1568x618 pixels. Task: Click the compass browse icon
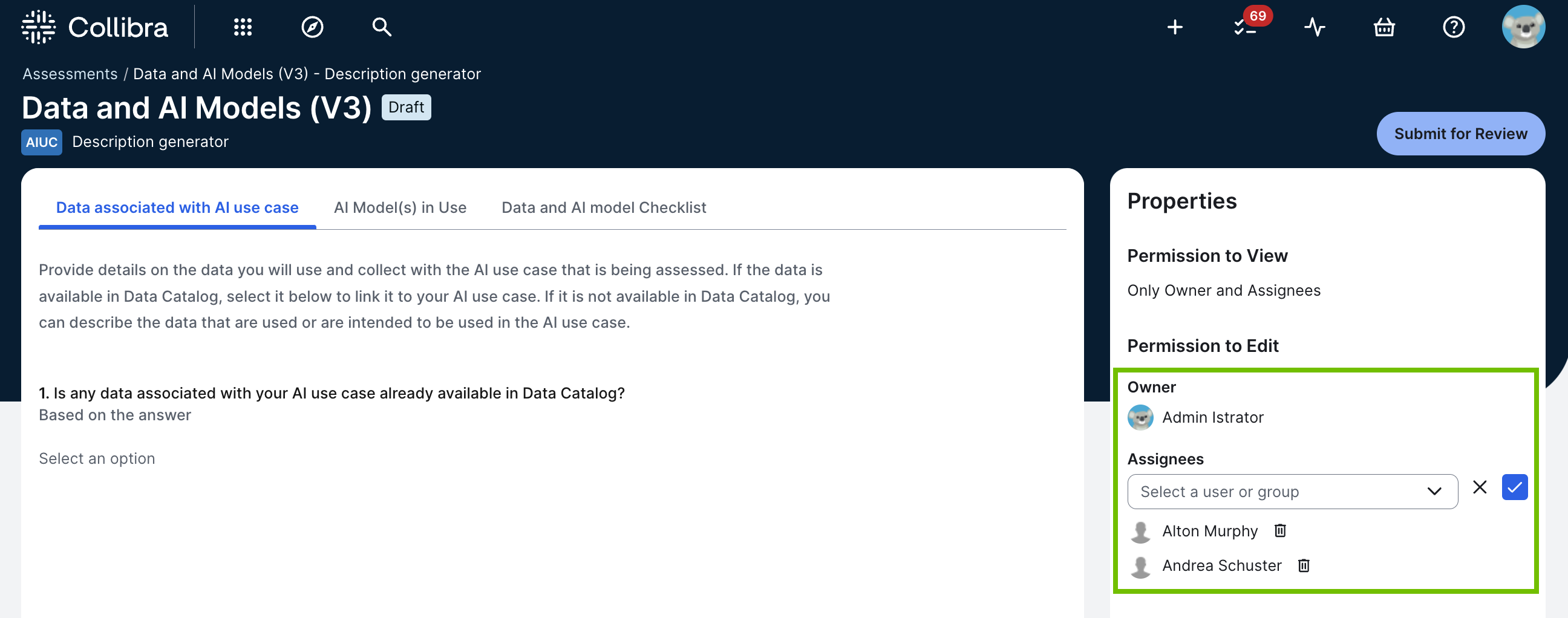click(x=312, y=27)
